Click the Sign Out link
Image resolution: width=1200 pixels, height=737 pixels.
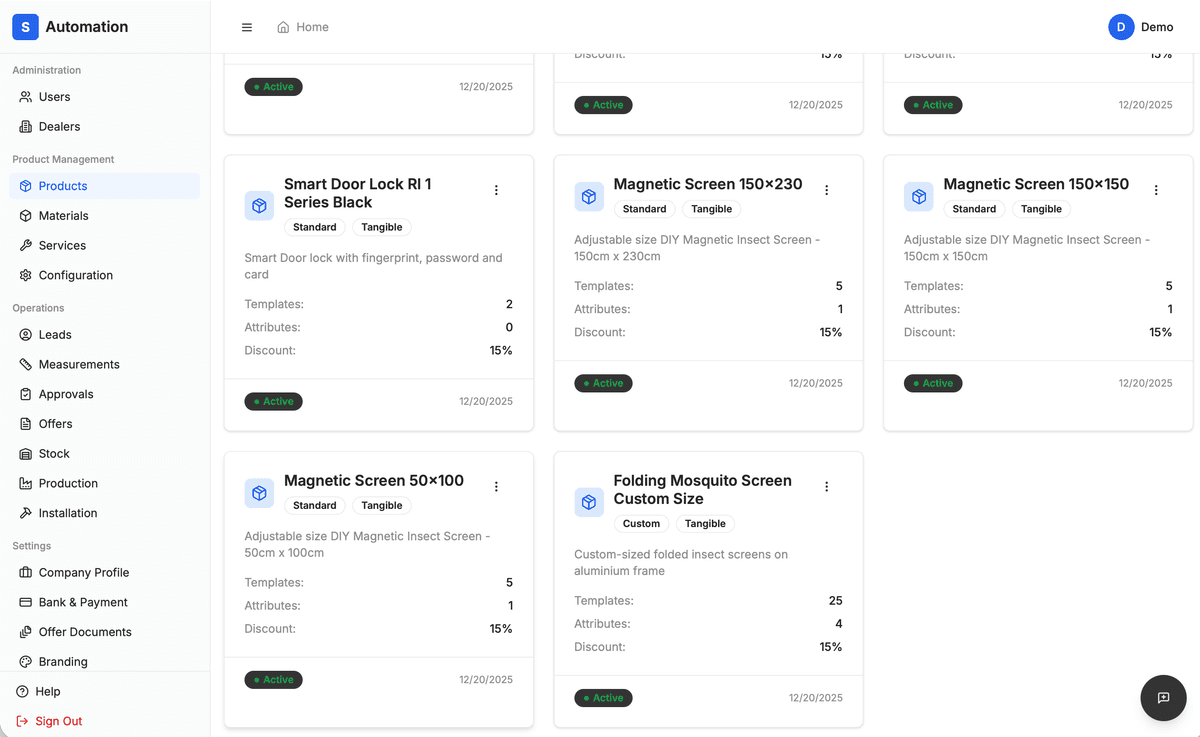pyautogui.click(x=58, y=721)
